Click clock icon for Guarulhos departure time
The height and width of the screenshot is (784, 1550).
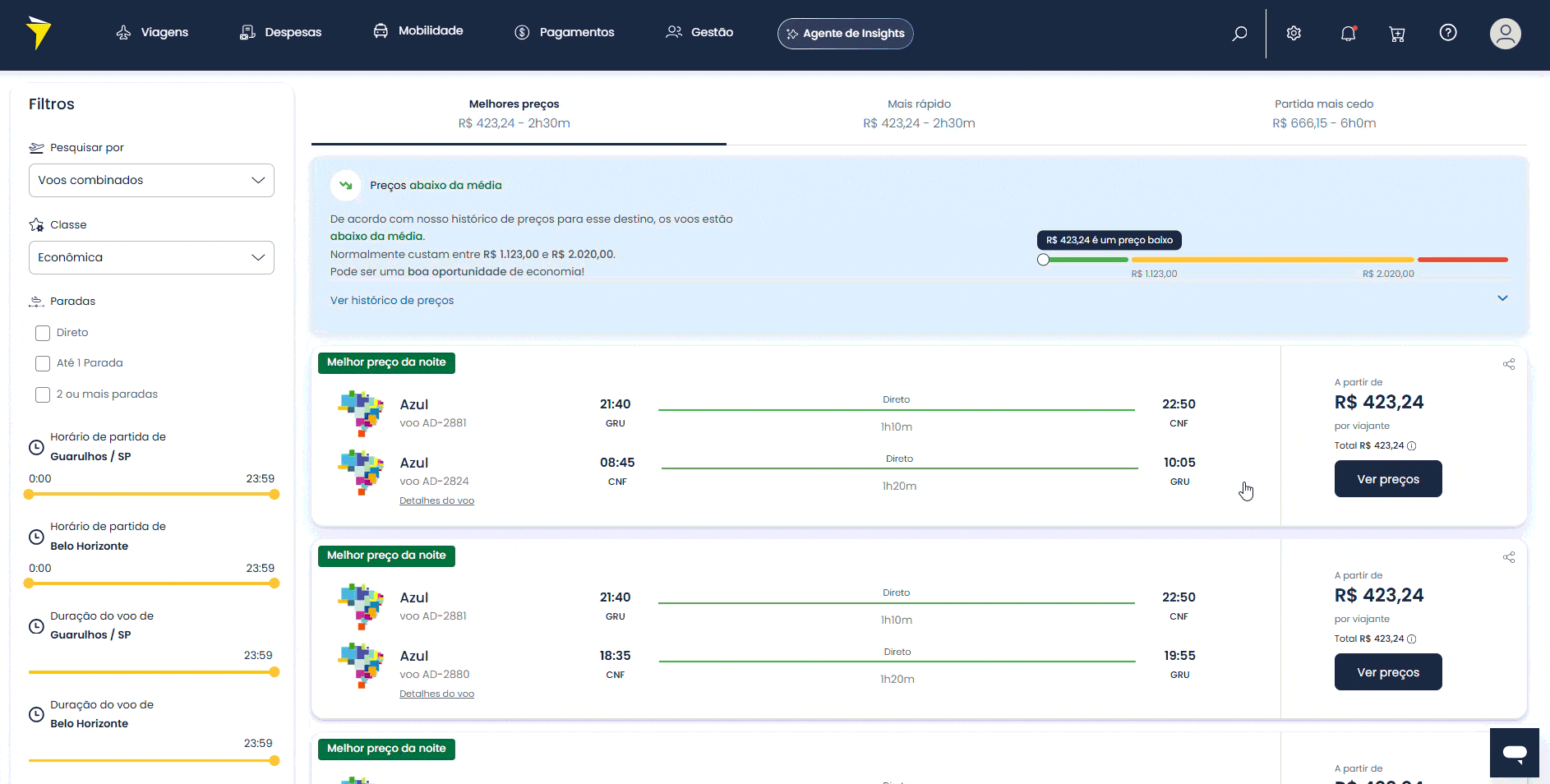[36, 447]
